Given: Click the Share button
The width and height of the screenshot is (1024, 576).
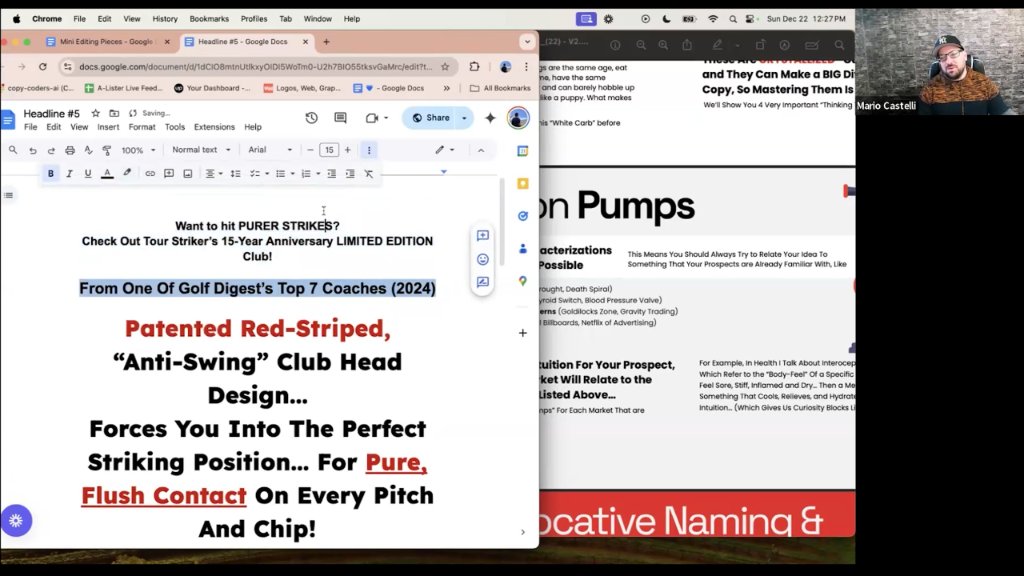Looking at the screenshot, I should pos(431,118).
